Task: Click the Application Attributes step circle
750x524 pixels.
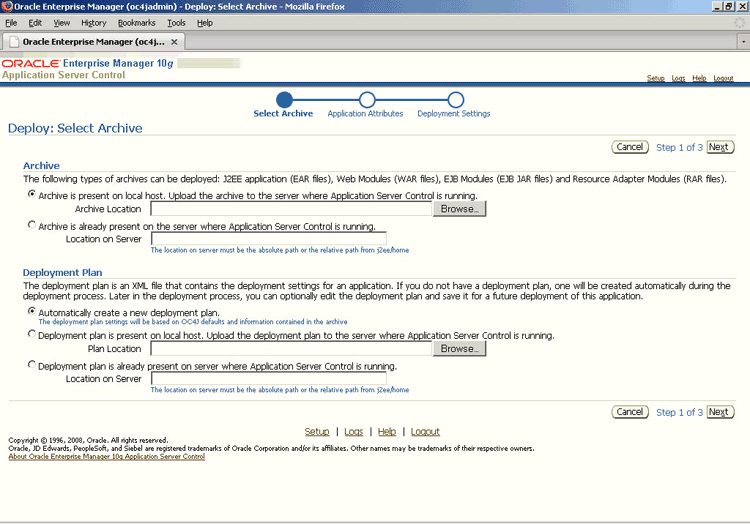Action: (367, 99)
